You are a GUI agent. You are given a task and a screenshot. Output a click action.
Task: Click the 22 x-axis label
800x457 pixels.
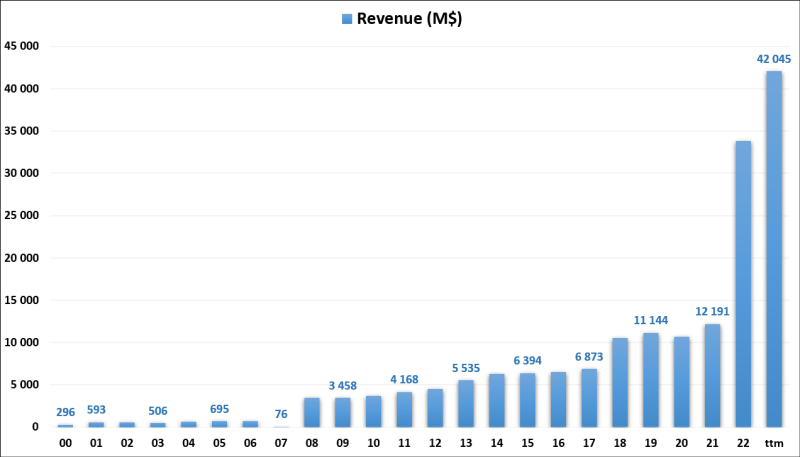pos(743,444)
